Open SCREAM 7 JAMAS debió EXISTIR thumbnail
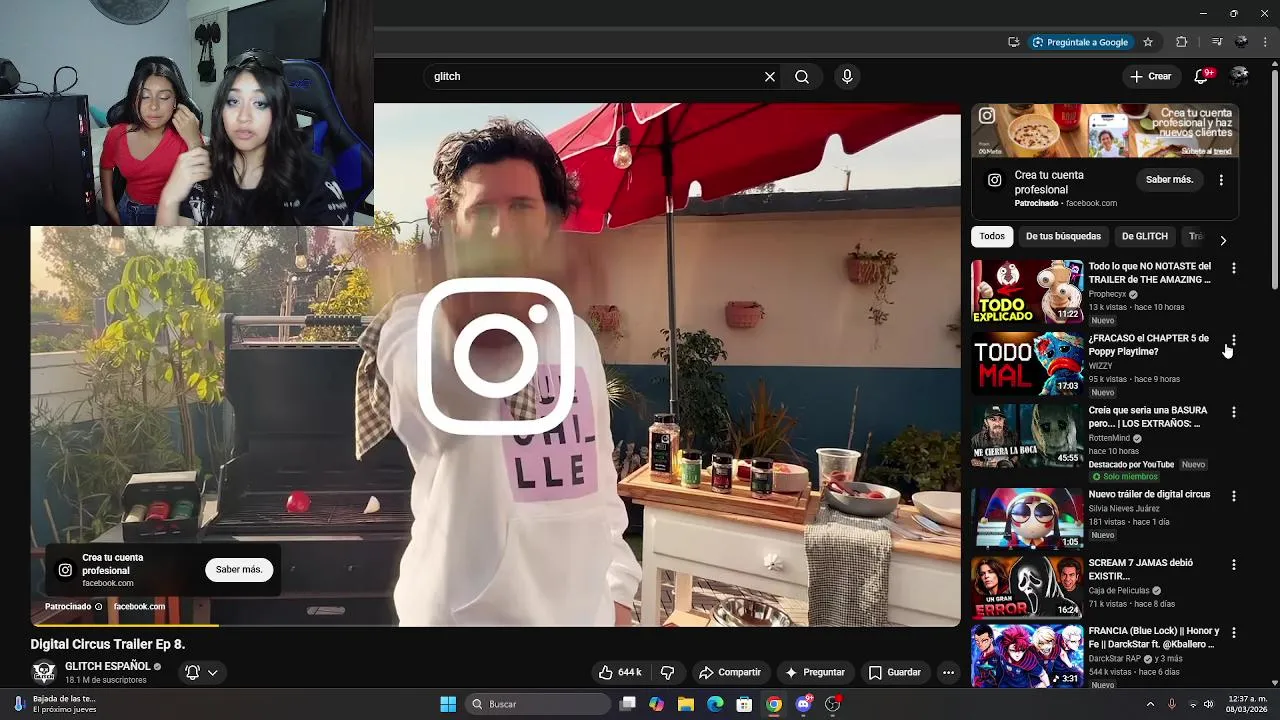Screen dimensions: 1280x720 (1027, 588)
